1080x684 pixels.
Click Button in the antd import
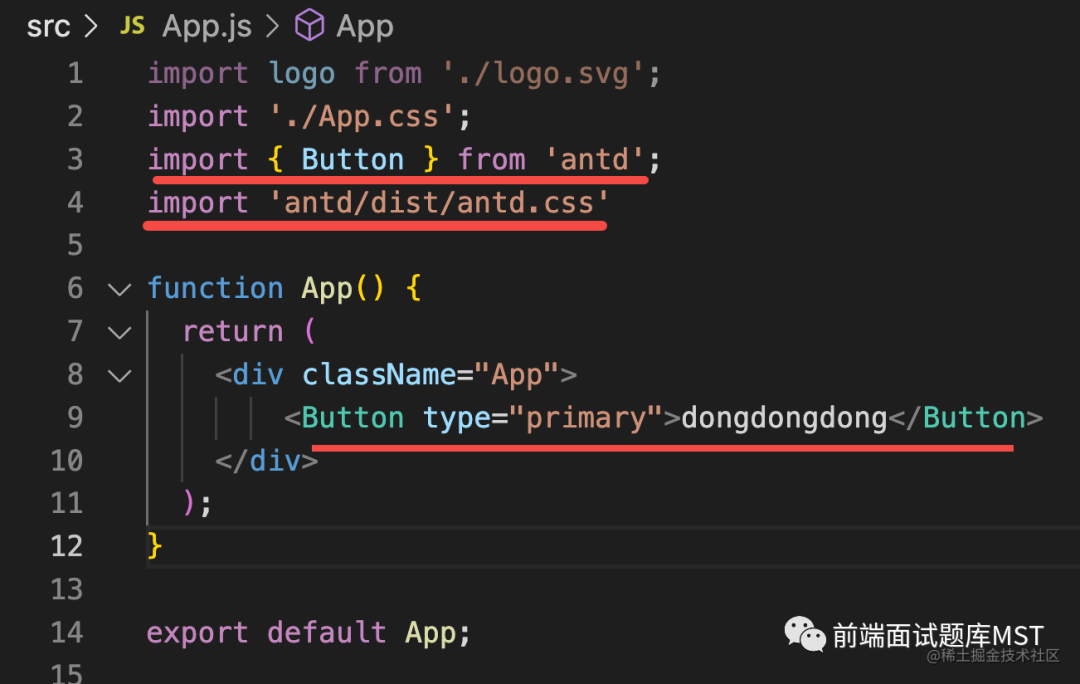coord(353,160)
